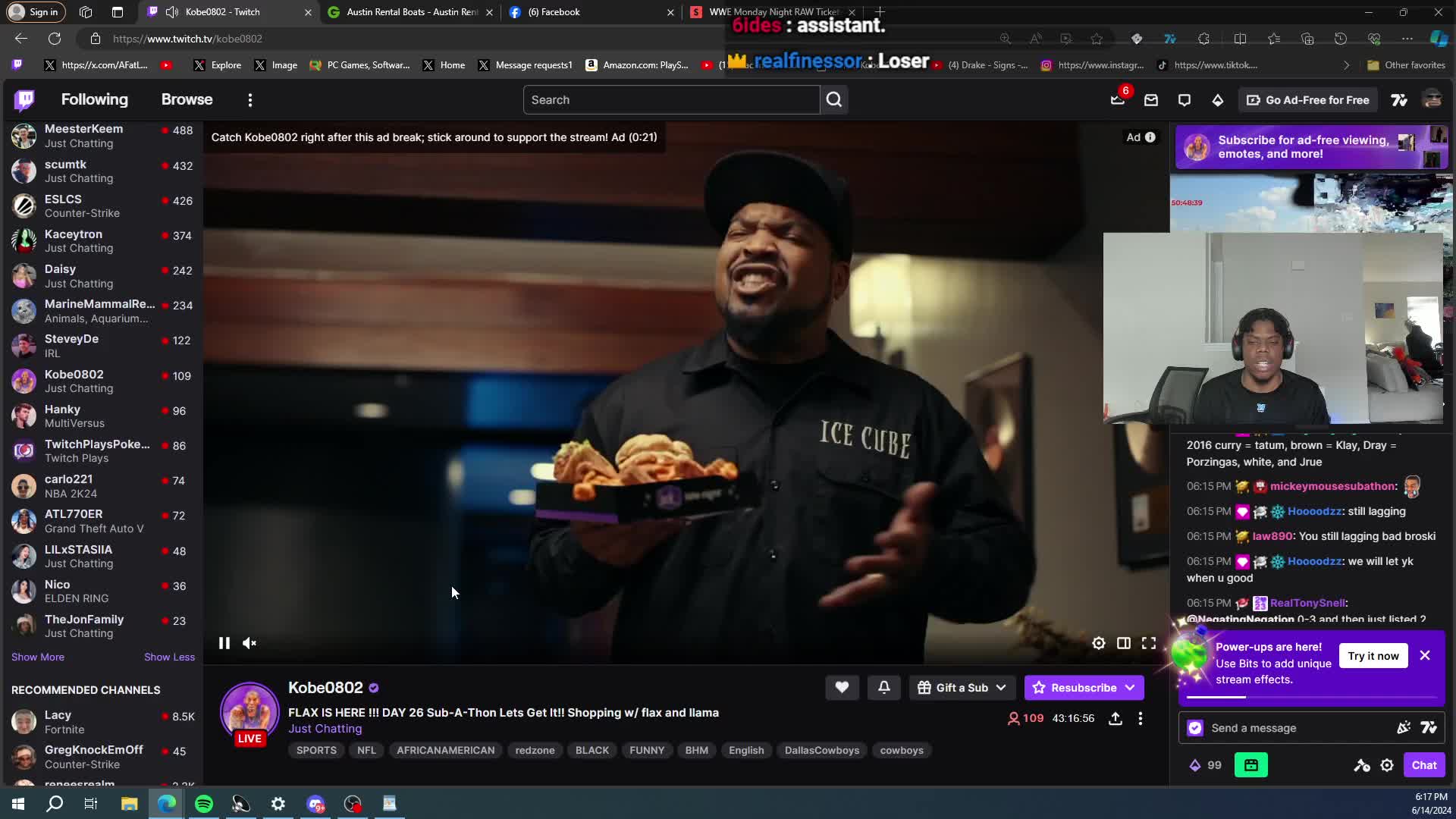The image size is (1456, 819).
Task: Pause the video player
Action: 224,643
